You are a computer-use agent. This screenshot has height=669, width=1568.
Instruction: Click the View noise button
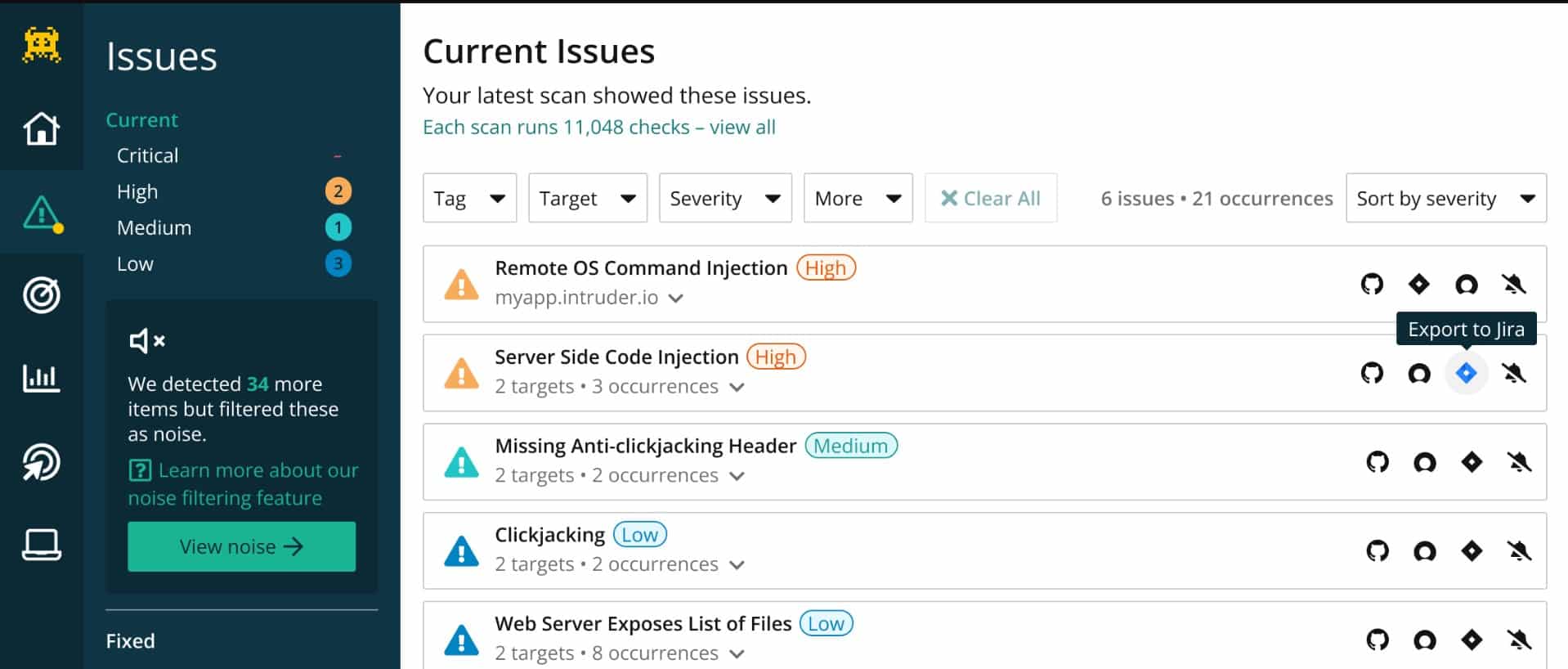pyautogui.click(x=241, y=546)
